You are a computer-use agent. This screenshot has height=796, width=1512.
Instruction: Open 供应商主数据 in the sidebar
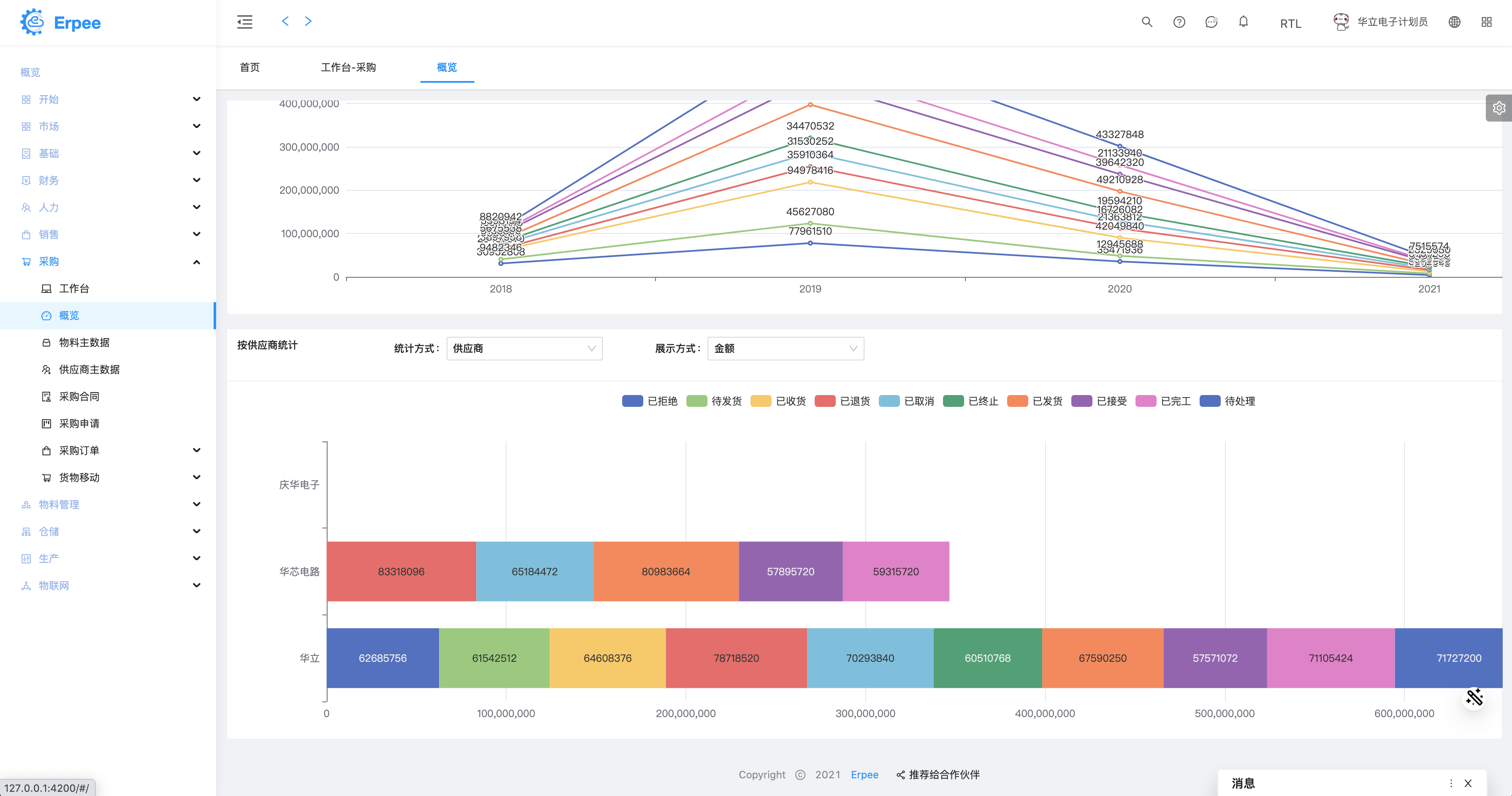[89, 369]
